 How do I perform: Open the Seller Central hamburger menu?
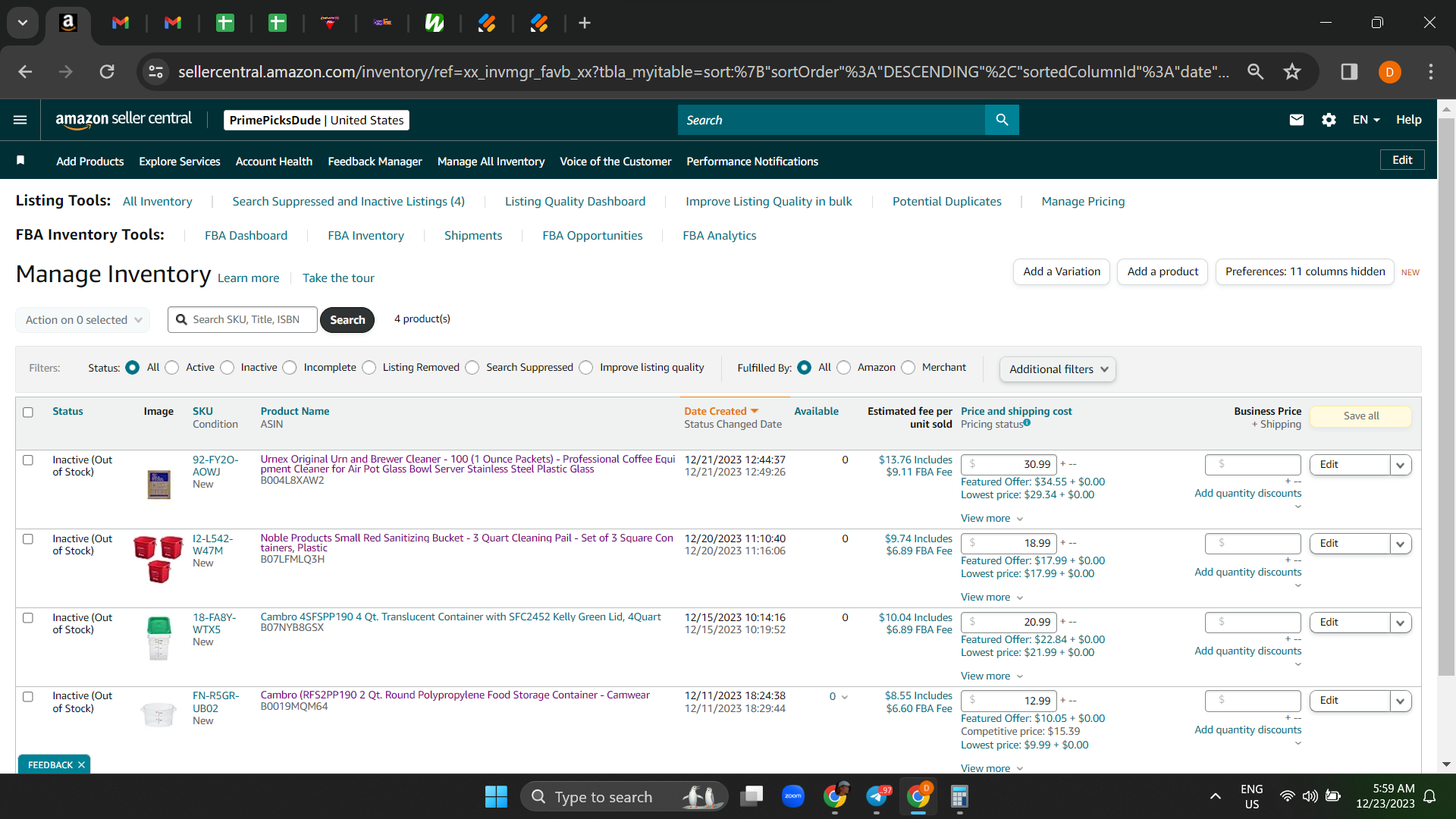[20, 120]
